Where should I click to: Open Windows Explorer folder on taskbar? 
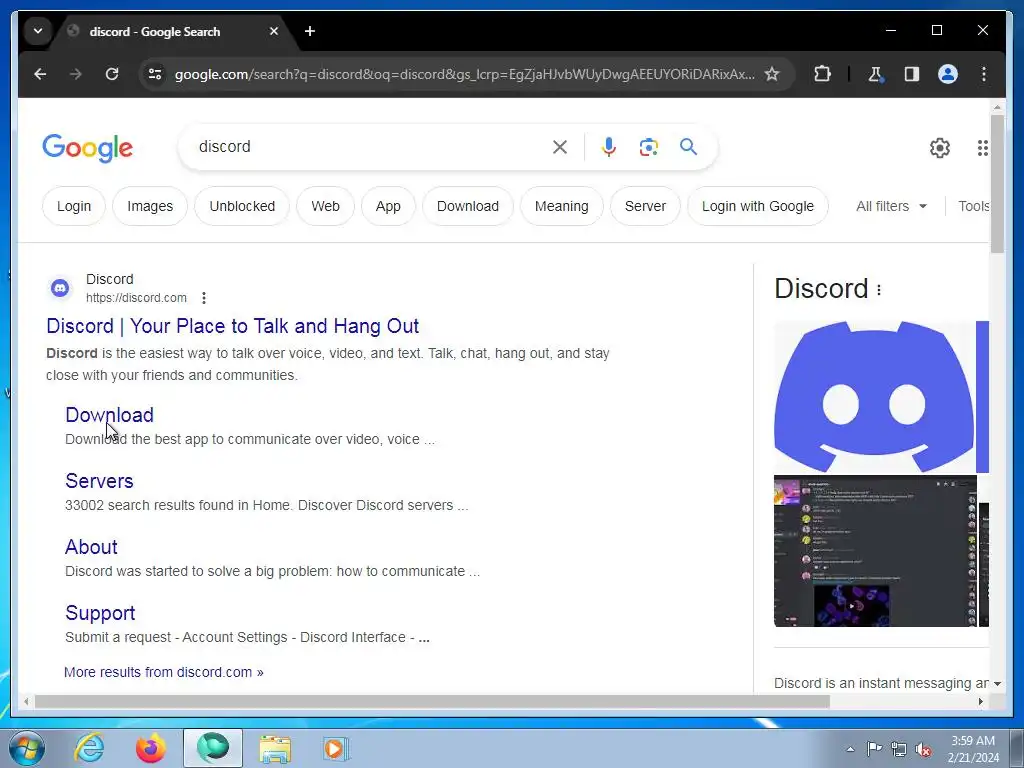(x=275, y=748)
